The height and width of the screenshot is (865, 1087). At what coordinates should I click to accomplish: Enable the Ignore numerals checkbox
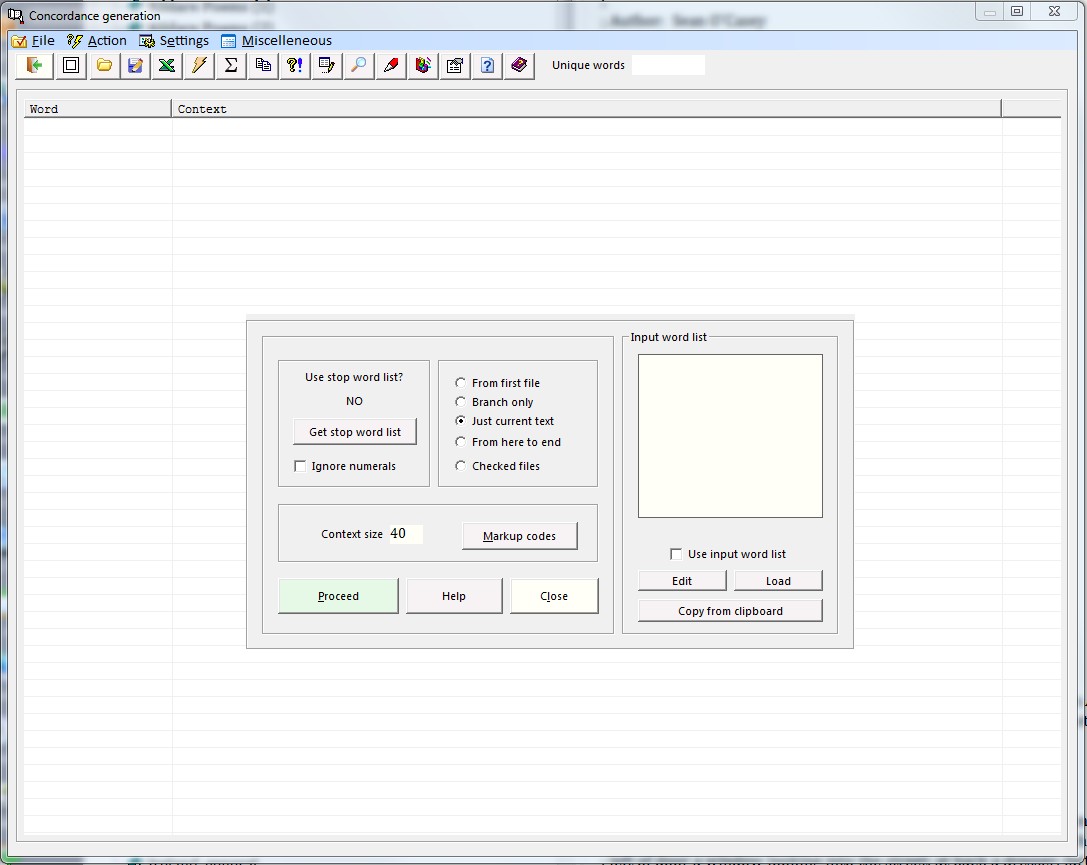[300, 466]
